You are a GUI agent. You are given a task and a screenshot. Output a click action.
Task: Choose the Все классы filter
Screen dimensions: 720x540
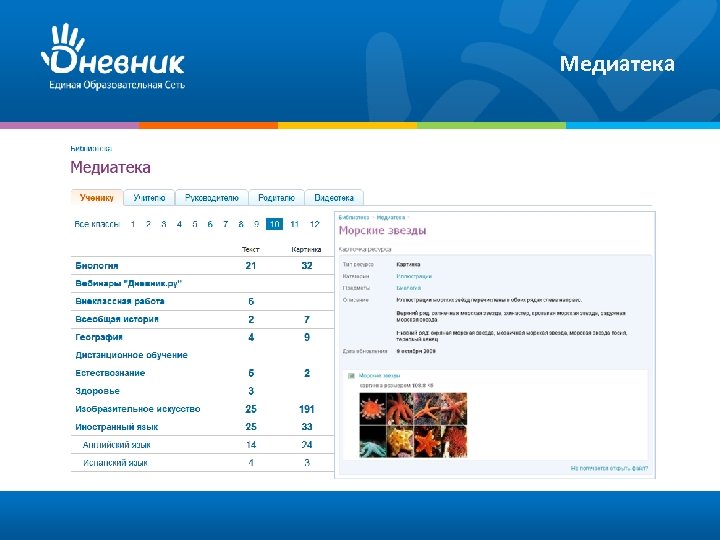[x=97, y=224]
